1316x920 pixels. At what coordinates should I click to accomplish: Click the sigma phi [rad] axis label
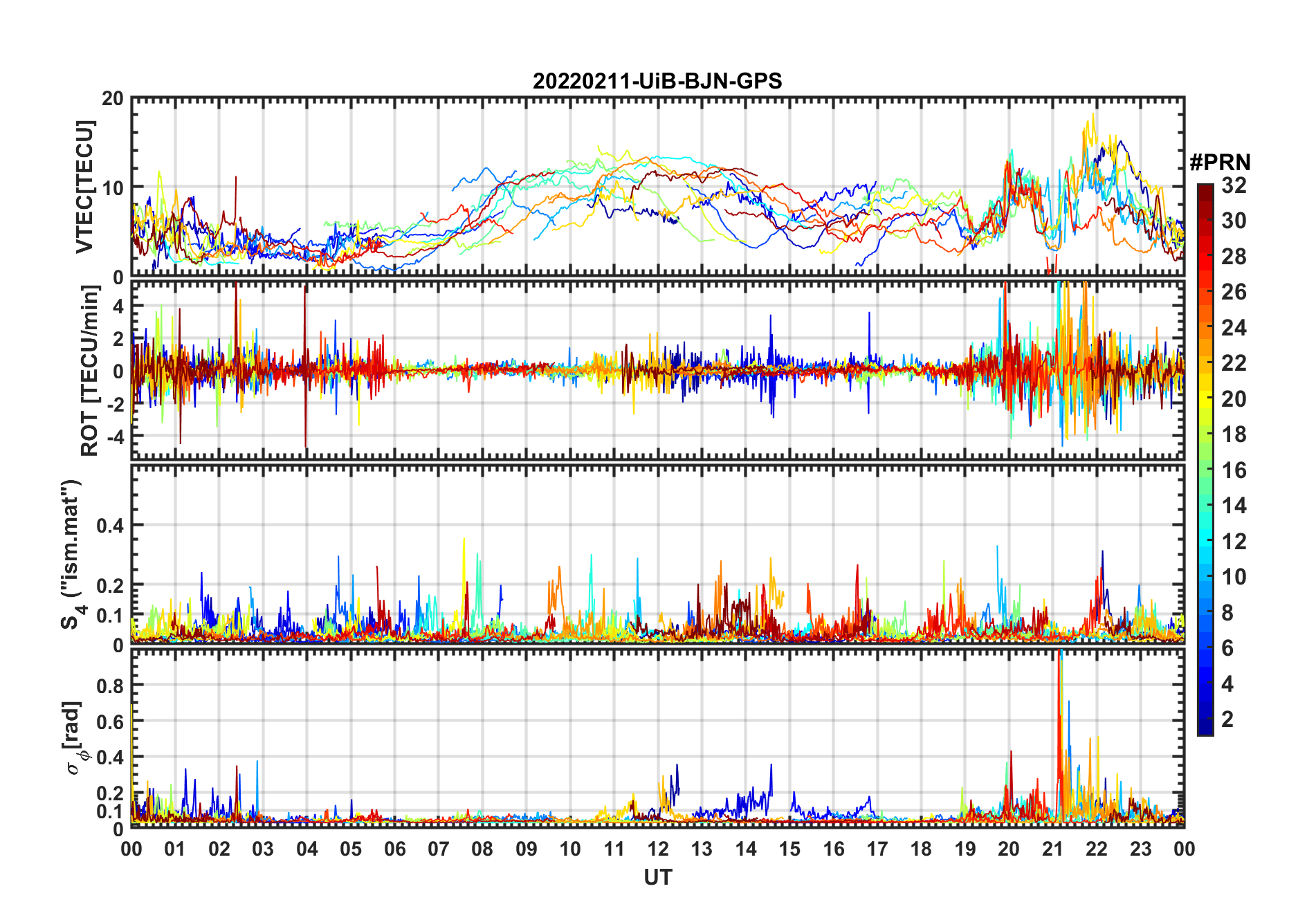[x=74, y=738]
